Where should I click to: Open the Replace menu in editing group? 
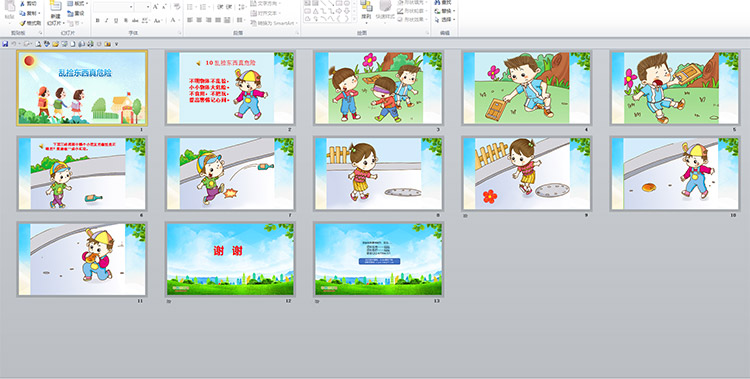pyautogui.click(x=445, y=11)
